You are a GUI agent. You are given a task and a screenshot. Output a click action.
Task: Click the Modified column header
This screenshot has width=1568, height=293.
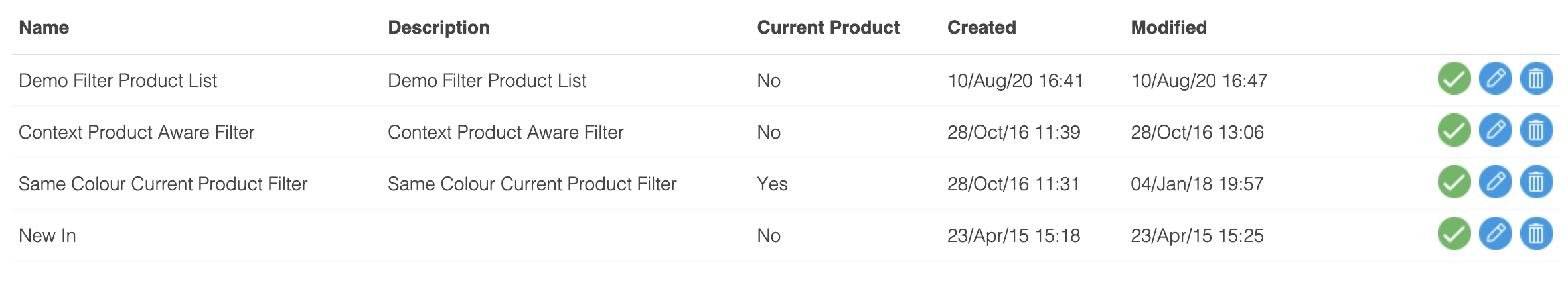[1168, 27]
